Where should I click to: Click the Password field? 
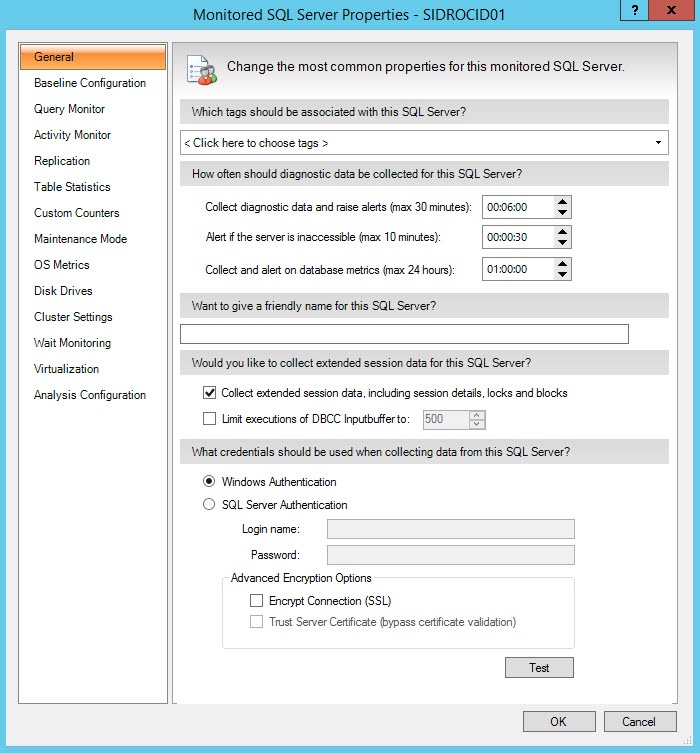point(451,555)
